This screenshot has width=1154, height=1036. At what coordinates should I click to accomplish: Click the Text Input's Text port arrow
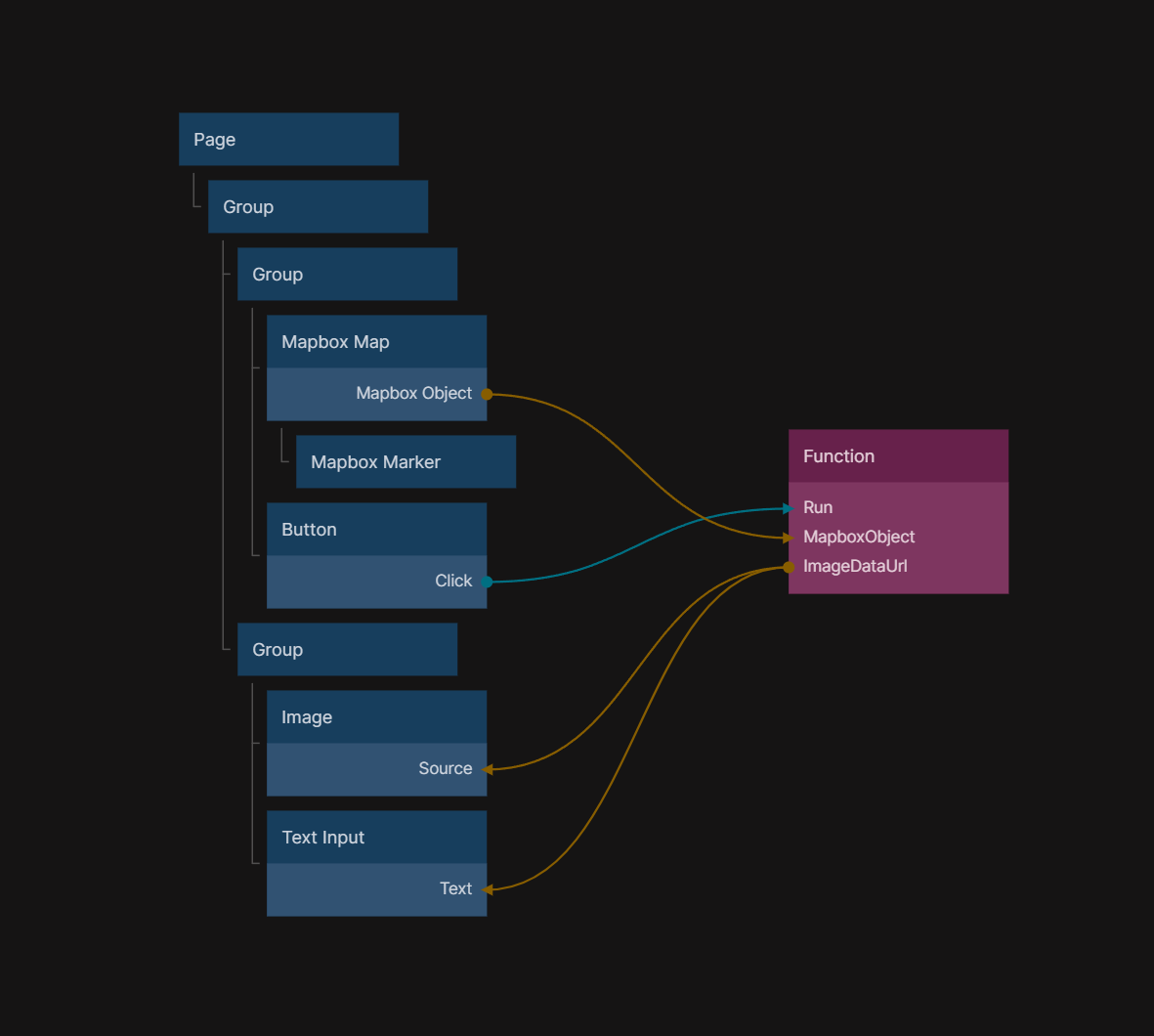tap(488, 889)
